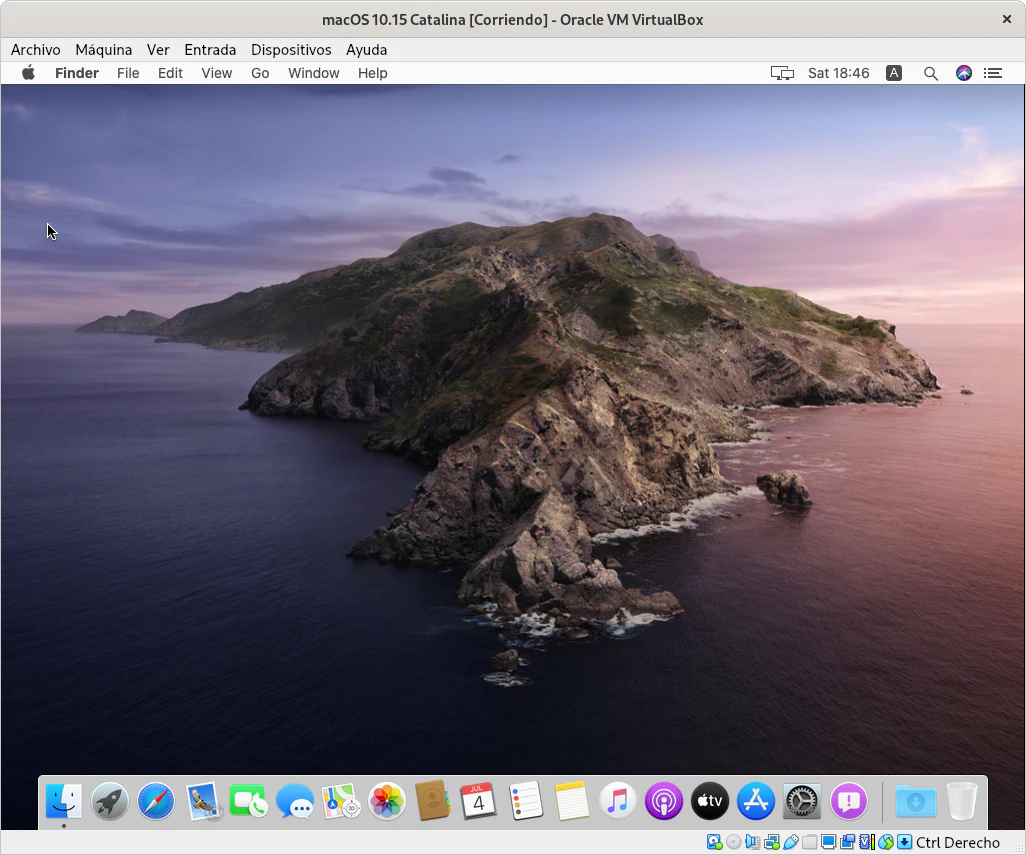This screenshot has width=1026, height=855.
Task: Launch the Music app from Dock
Action: [x=618, y=801]
